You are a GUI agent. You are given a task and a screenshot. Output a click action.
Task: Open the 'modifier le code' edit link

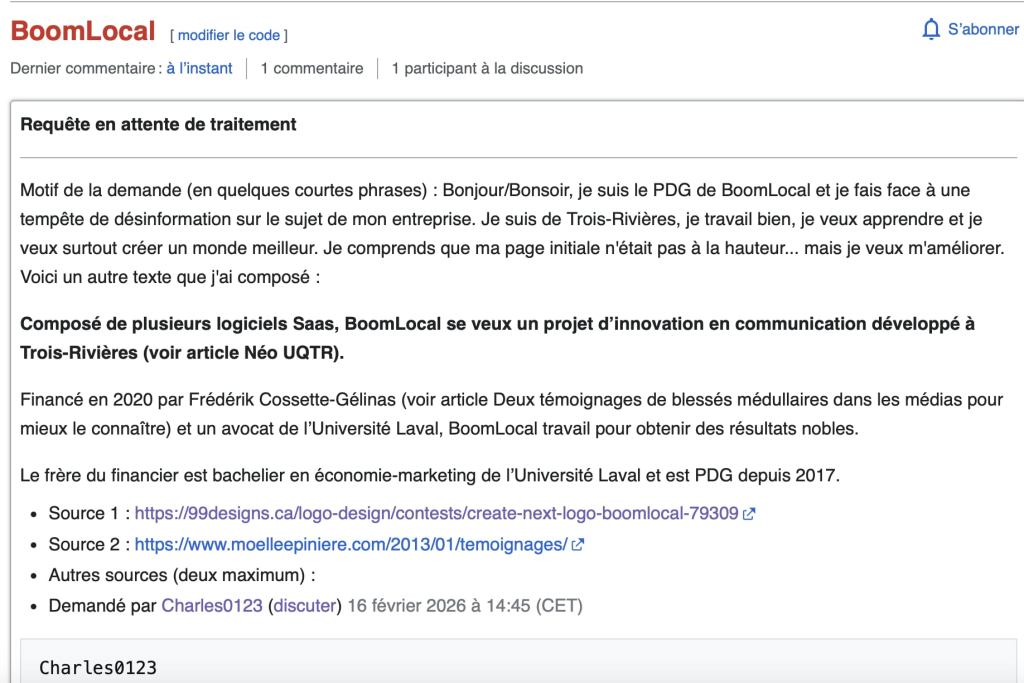pyautogui.click(x=229, y=35)
